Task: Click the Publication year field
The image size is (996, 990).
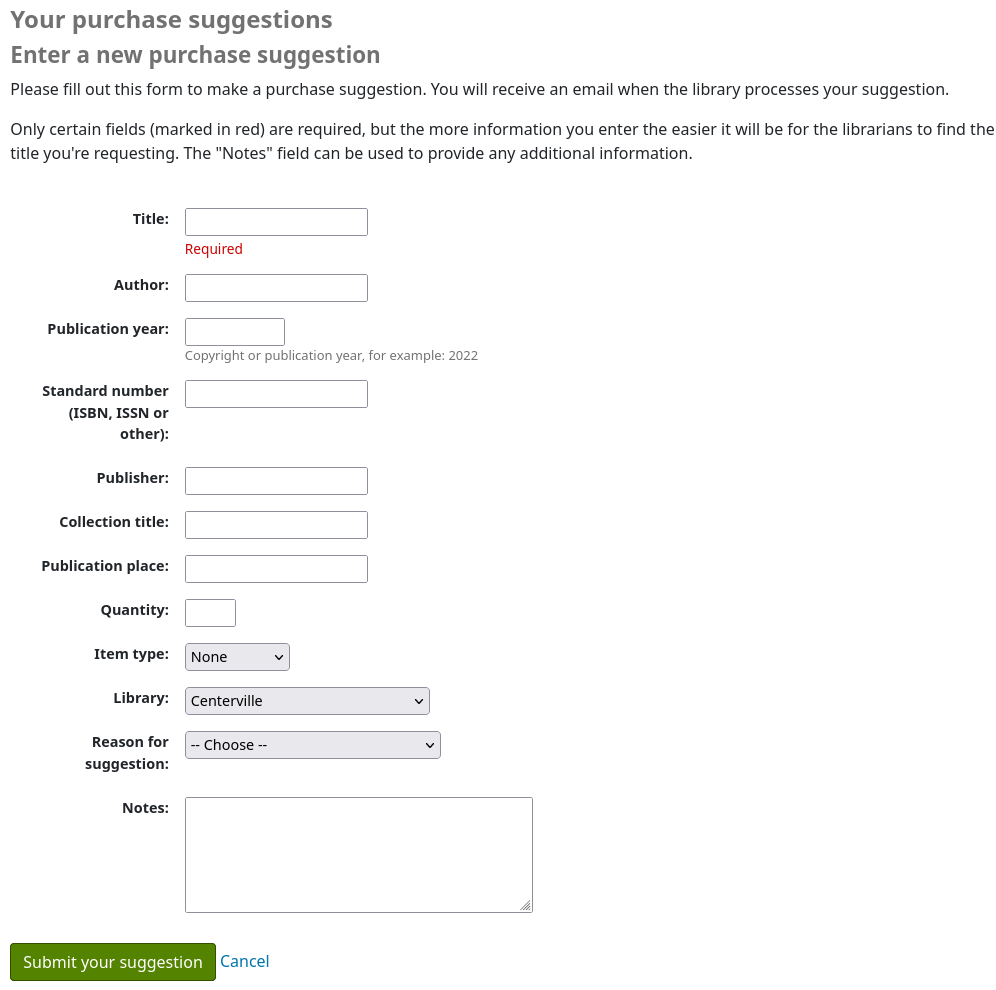Action: pos(234,331)
